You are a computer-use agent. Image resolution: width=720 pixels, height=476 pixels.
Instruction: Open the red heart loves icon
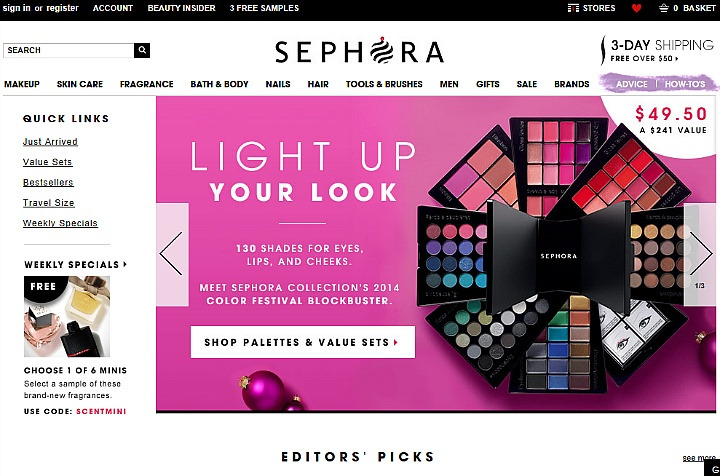[636, 8]
